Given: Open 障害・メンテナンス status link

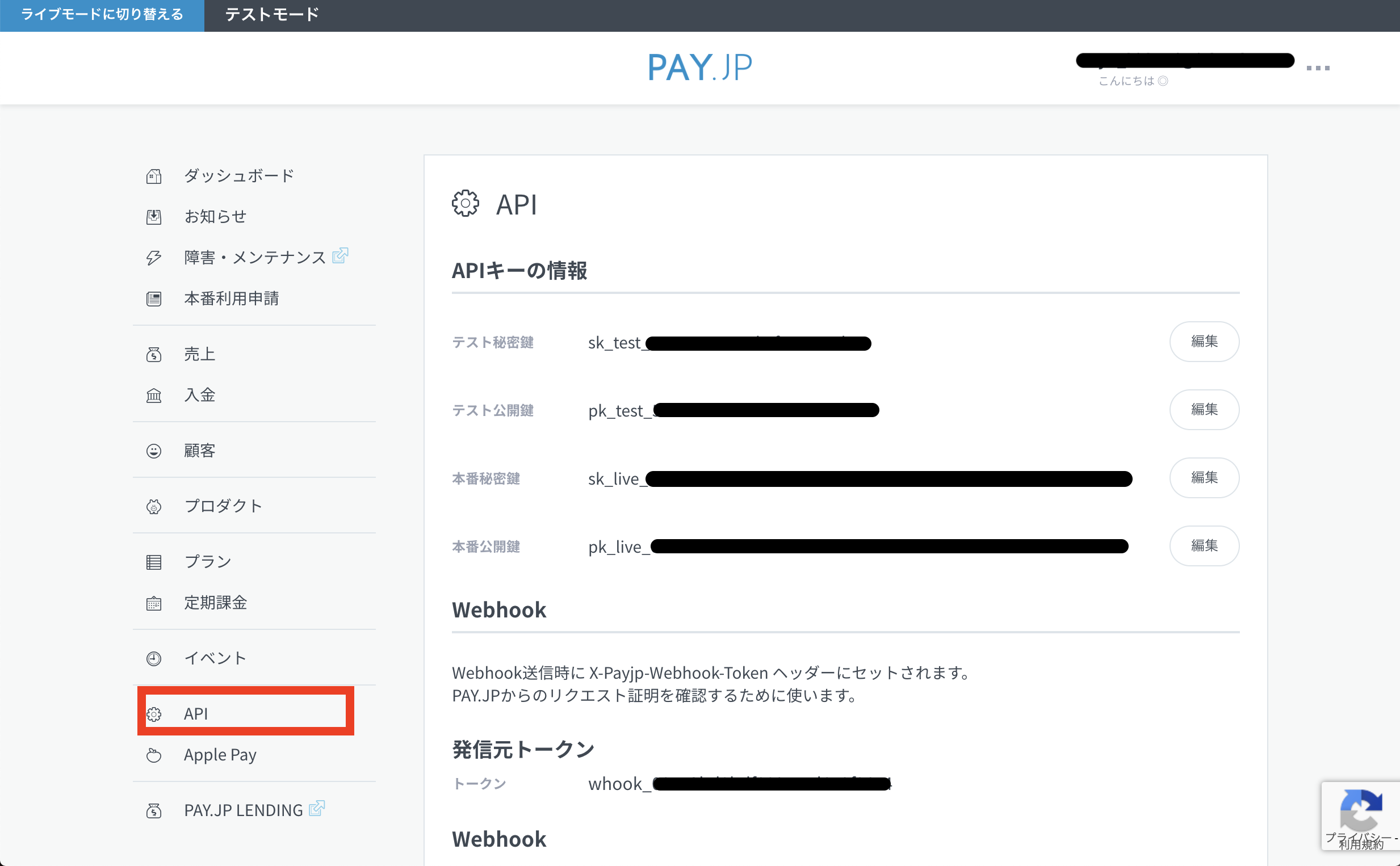Looking at the screenshot, I should pyautogui.click(x=255, y=257).
